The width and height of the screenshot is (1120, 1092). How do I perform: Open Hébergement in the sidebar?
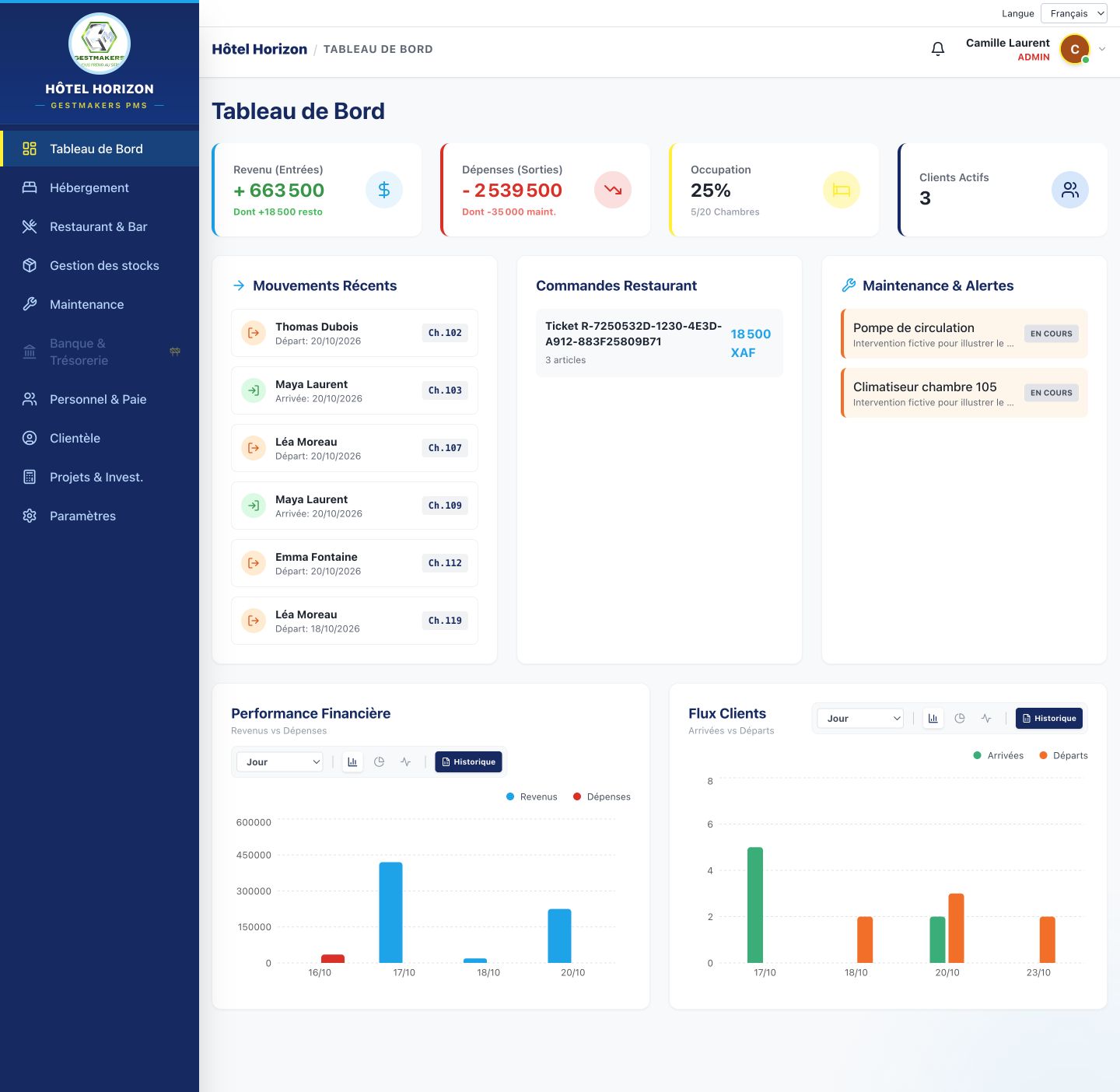100,187
